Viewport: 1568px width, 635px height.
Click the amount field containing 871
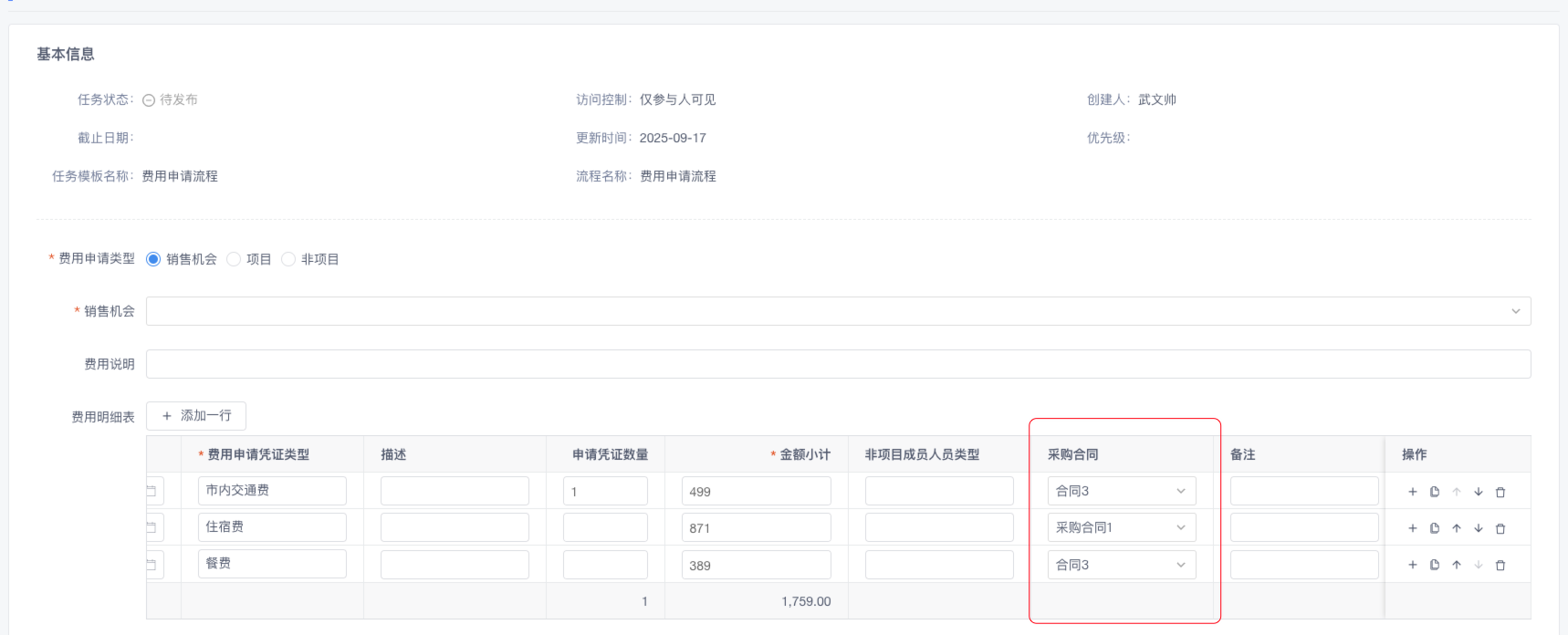[x=756, y=528]
